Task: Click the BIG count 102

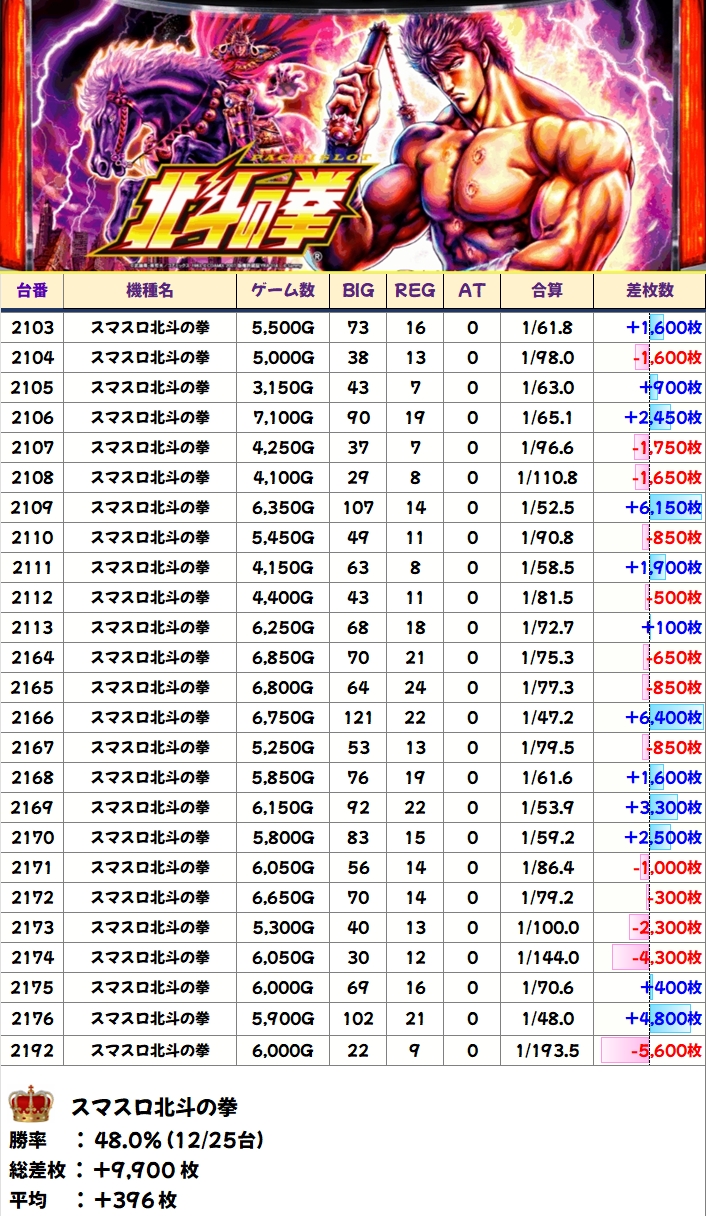Action: coord(357,1019)
